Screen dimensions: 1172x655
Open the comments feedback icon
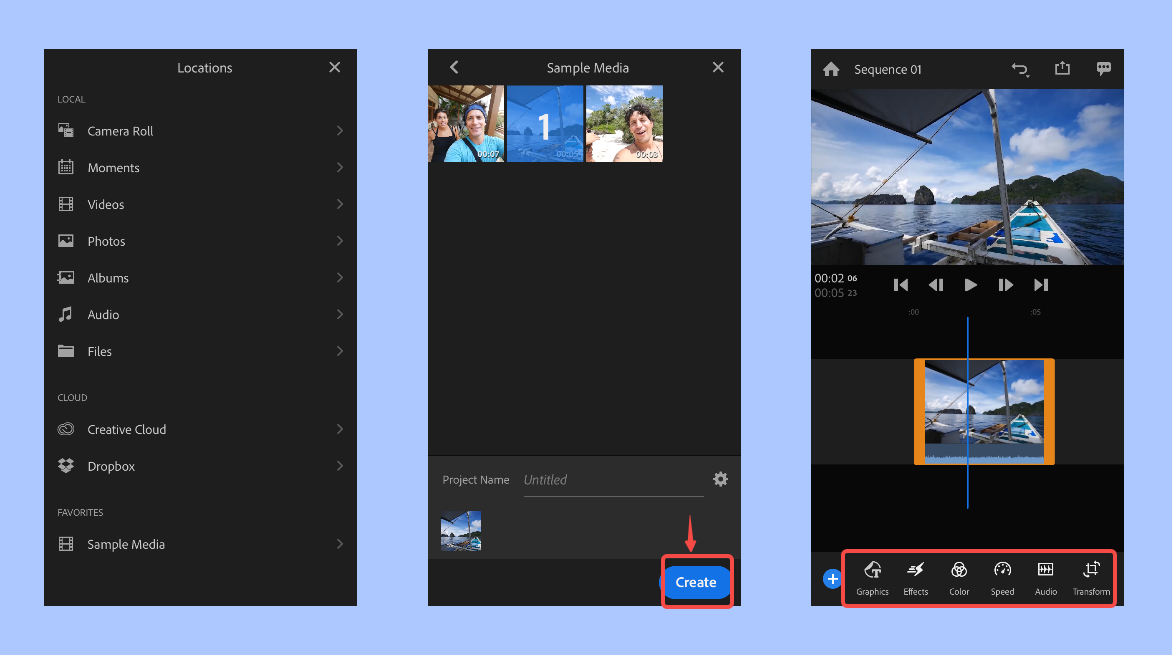pos(1103,69)
